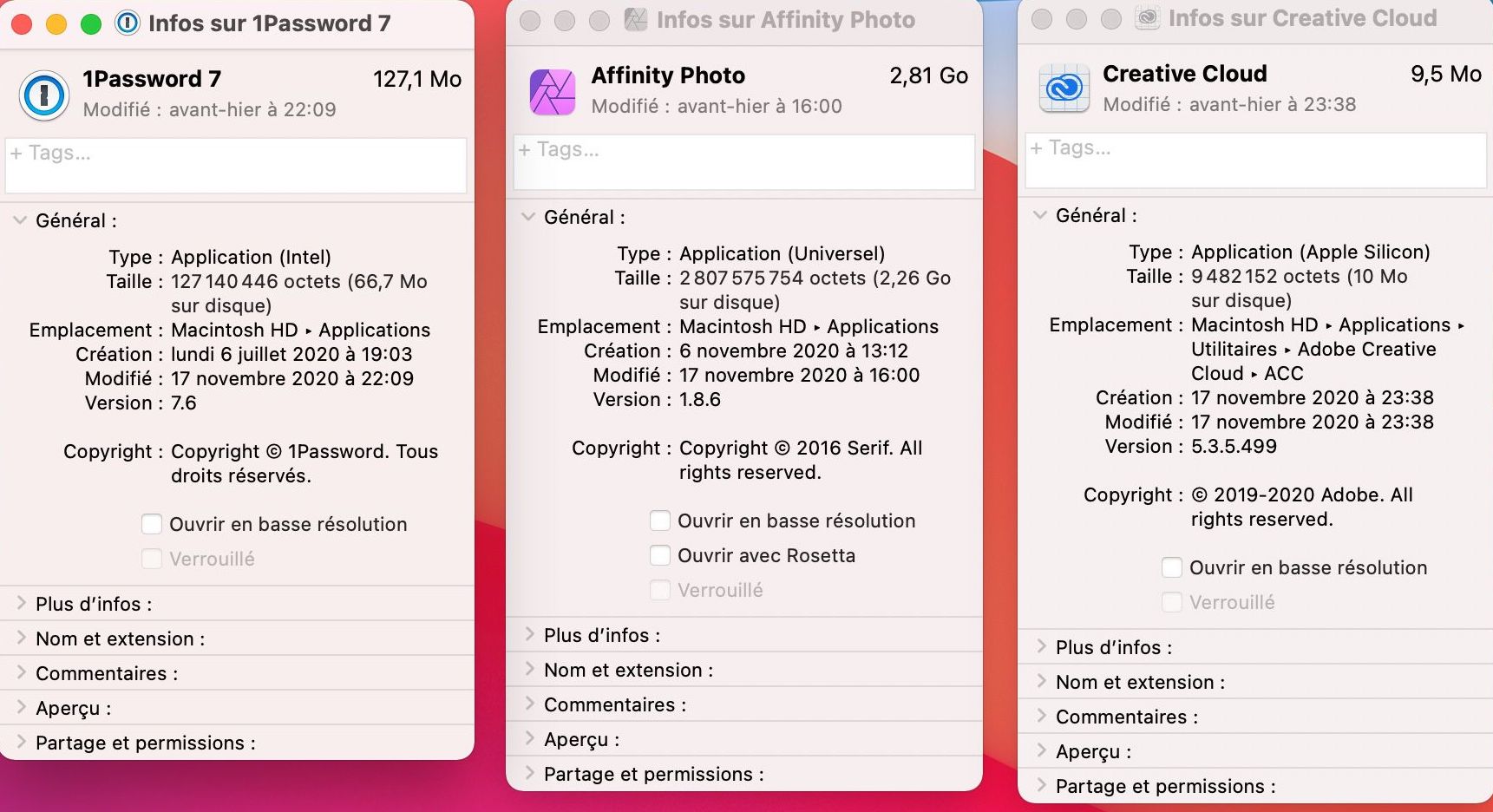The height and width of the screenshot is (812, 1493).
Task: Expand Nom et extension in 1Password window
Action: (x=22, y=638)
